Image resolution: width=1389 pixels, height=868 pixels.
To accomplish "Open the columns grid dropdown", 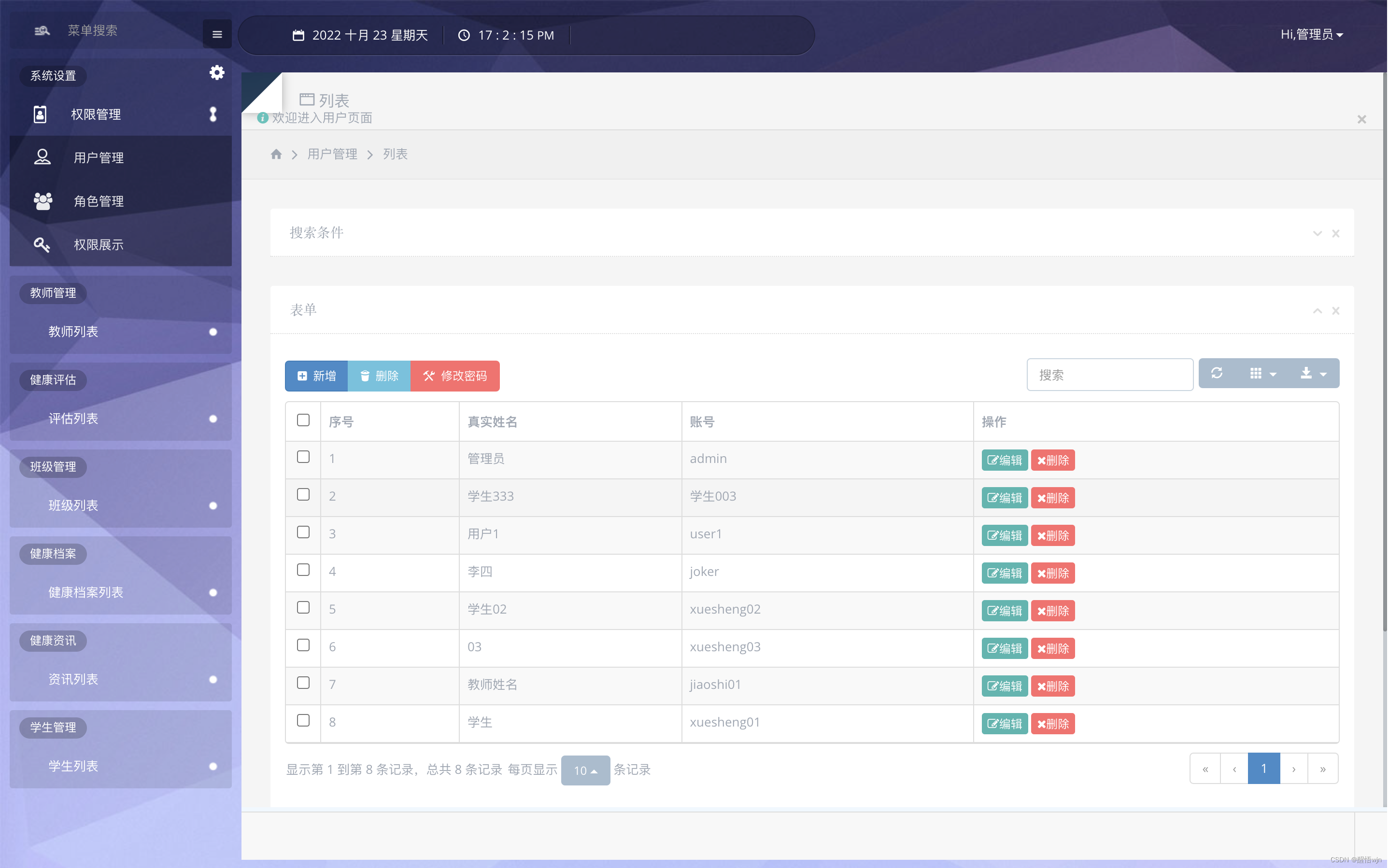I will pyautogui.click(x=1262, y=374).
